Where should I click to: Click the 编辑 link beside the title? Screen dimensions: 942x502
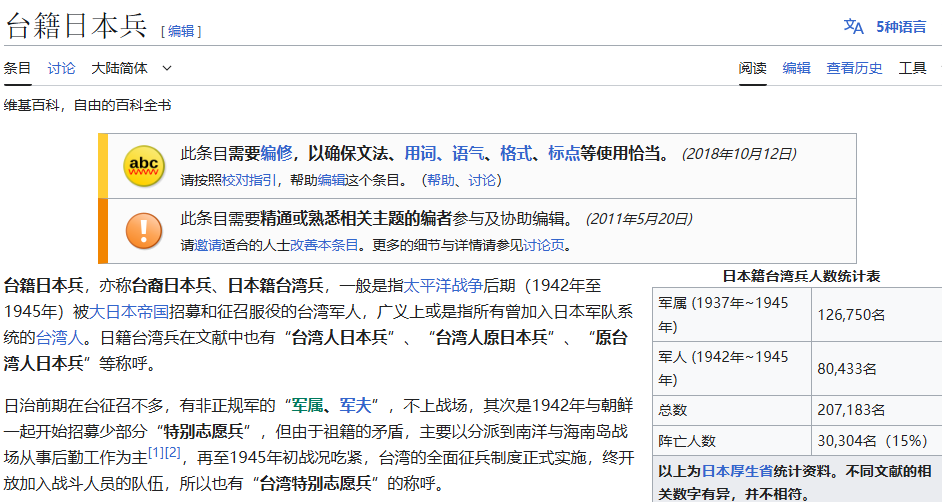[181, 31]
